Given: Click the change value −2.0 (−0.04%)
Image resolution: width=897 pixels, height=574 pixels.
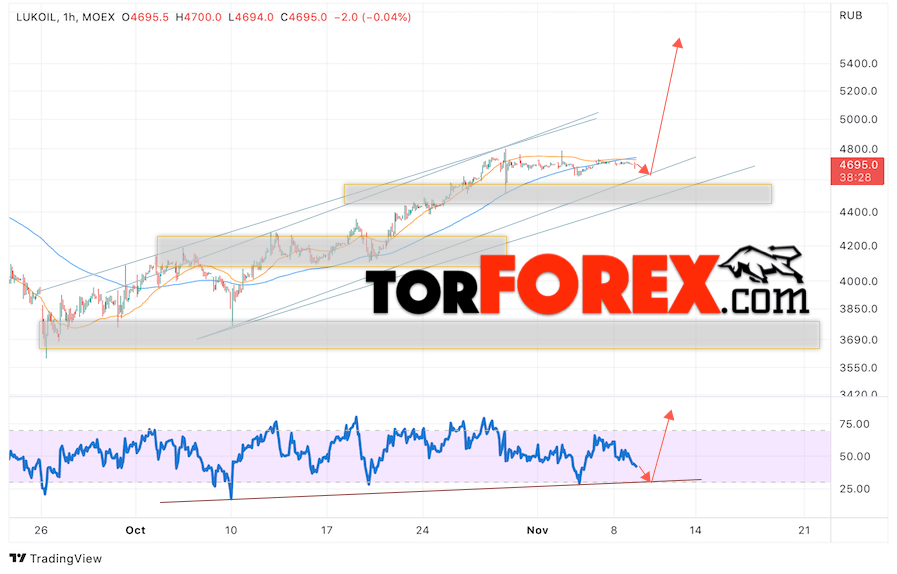Looking at the screenshot, I should (372, 17).
